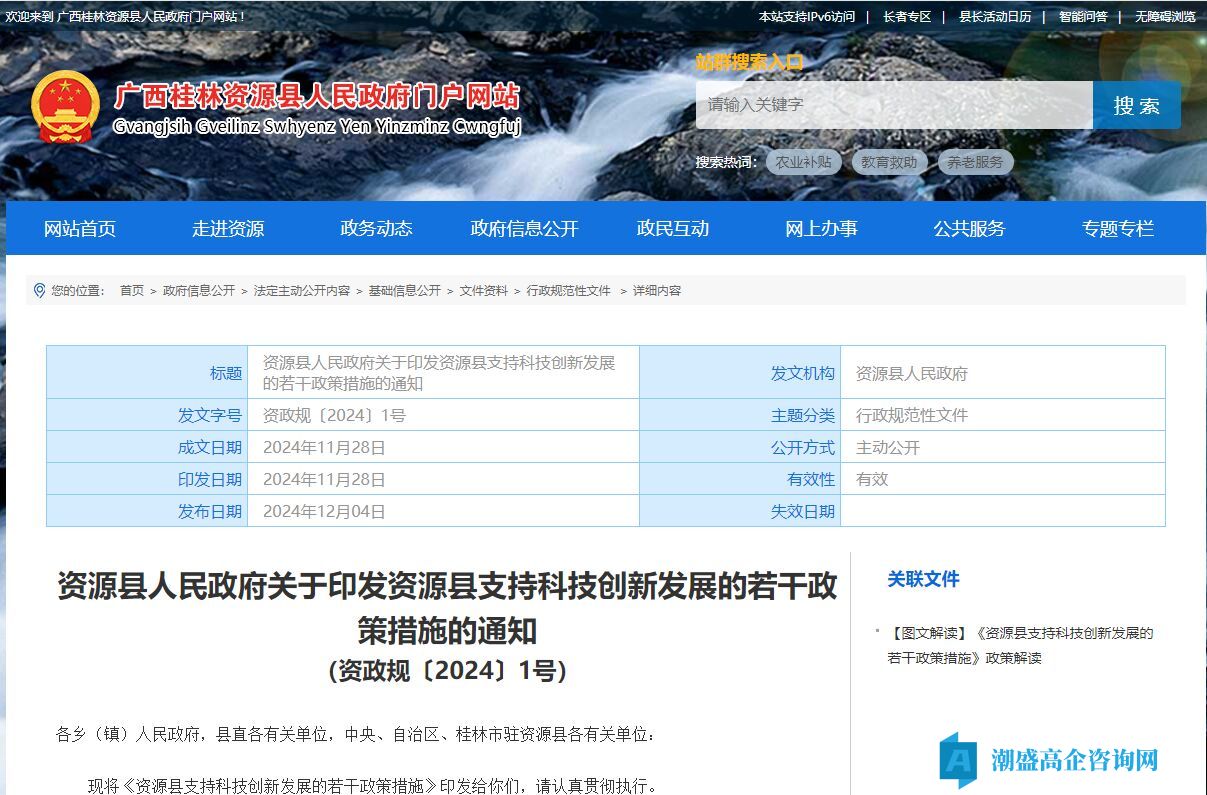1207x795 pixels.
Task: Open the 网站首页 navigation tab
Action: point(80,229)
